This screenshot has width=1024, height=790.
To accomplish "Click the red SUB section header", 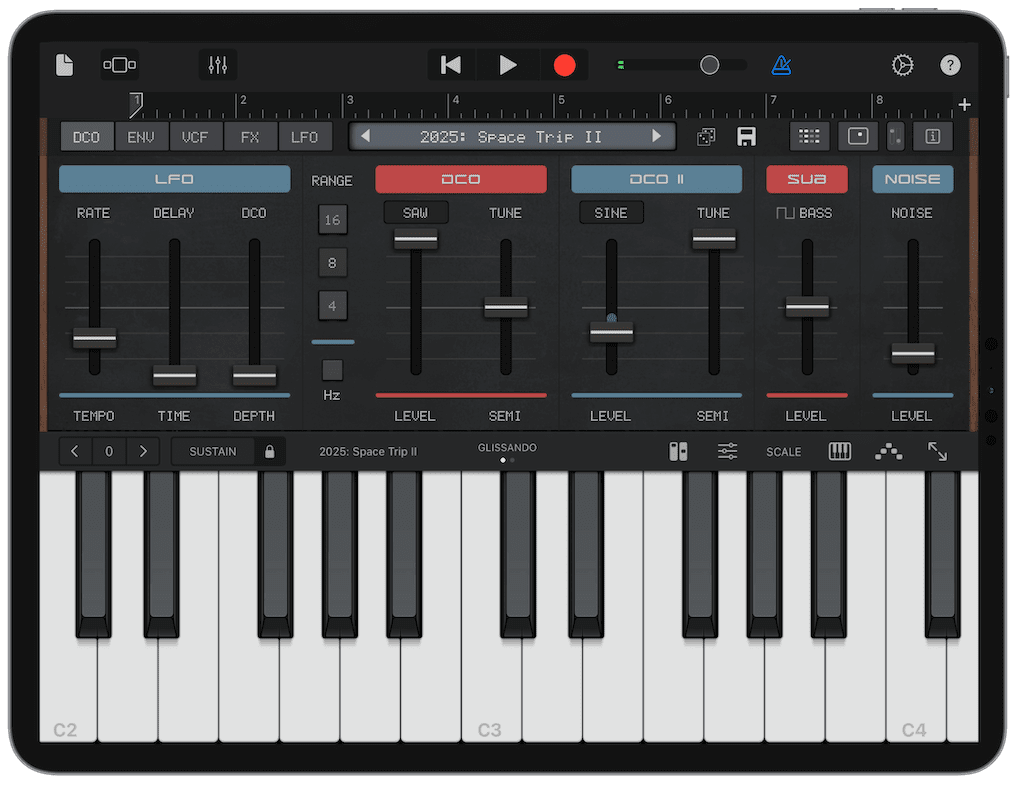I will pyautogui.click(x=807, y=179).
